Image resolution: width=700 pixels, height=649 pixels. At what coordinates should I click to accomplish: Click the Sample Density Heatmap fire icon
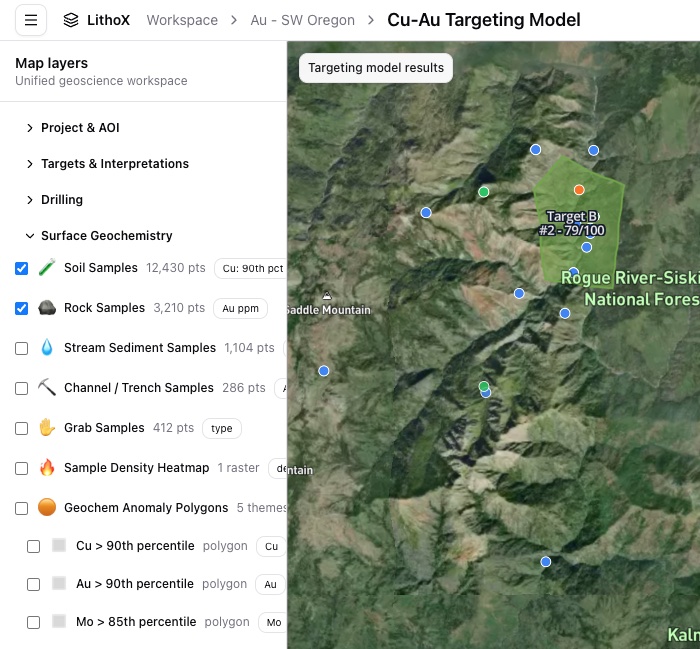[47, 467]
